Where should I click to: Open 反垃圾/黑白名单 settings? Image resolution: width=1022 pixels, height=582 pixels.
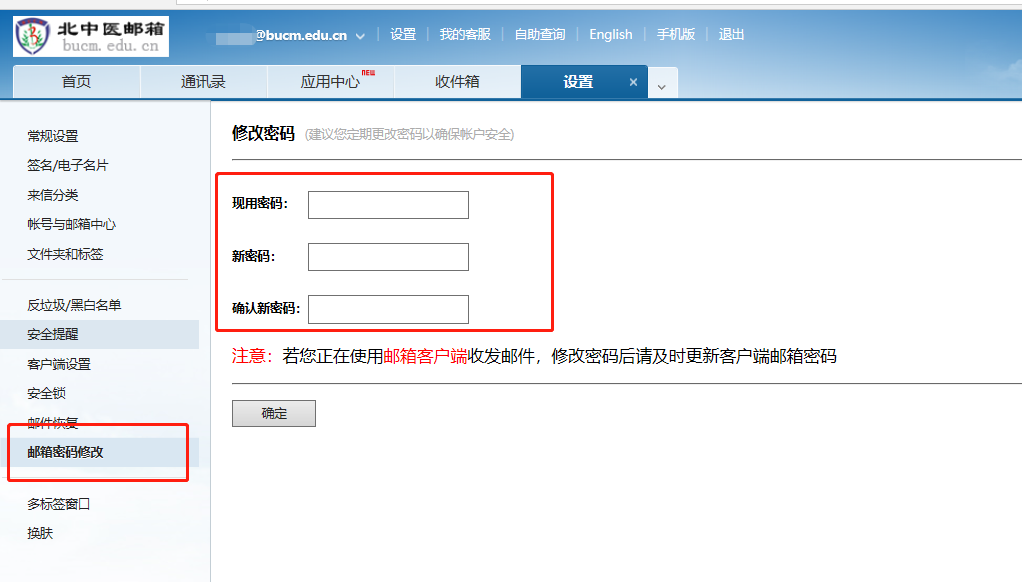pyautogui.click(x=74, y=305)
